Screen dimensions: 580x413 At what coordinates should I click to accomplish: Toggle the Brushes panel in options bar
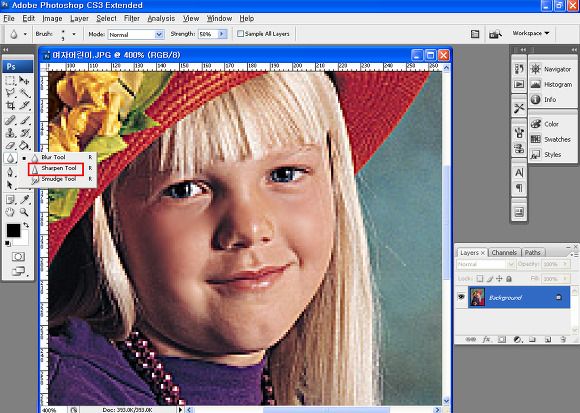475,34
